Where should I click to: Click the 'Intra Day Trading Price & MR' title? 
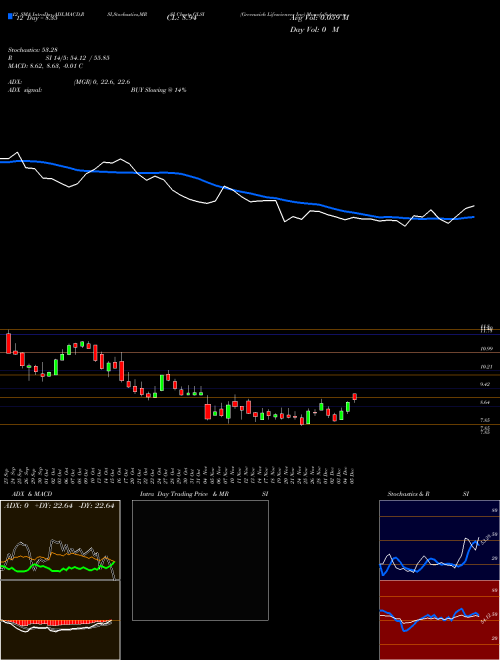pyautogui.click(x=184, y=494)
